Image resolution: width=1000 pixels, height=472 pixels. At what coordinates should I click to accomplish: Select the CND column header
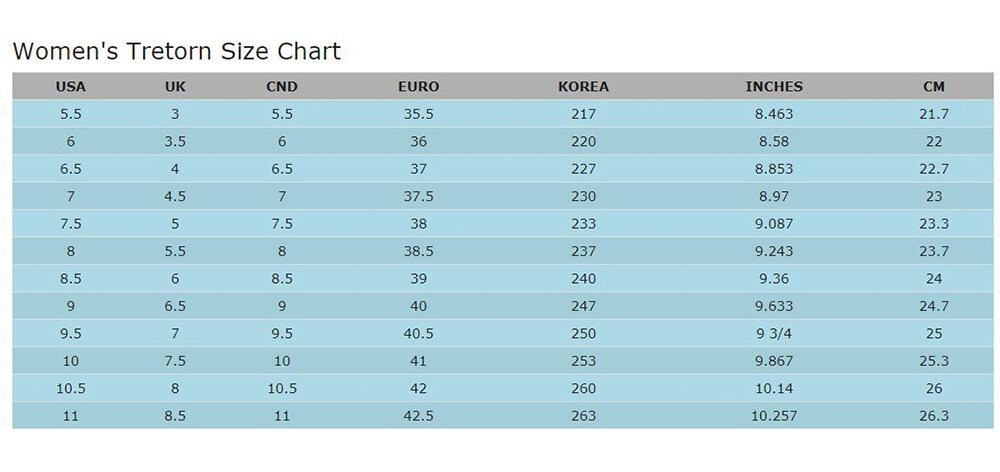pyautogui.click(x=282, y=87)
